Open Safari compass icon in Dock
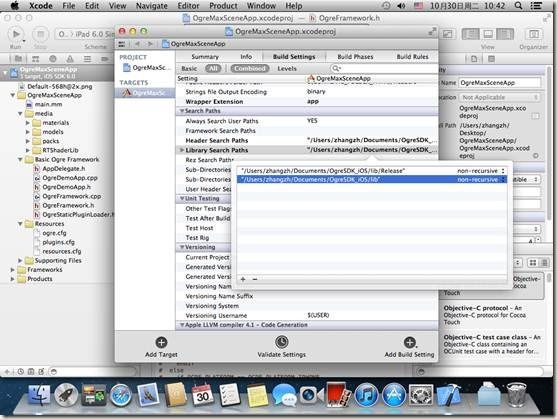 pyautogui.click(x=121, y=394)
